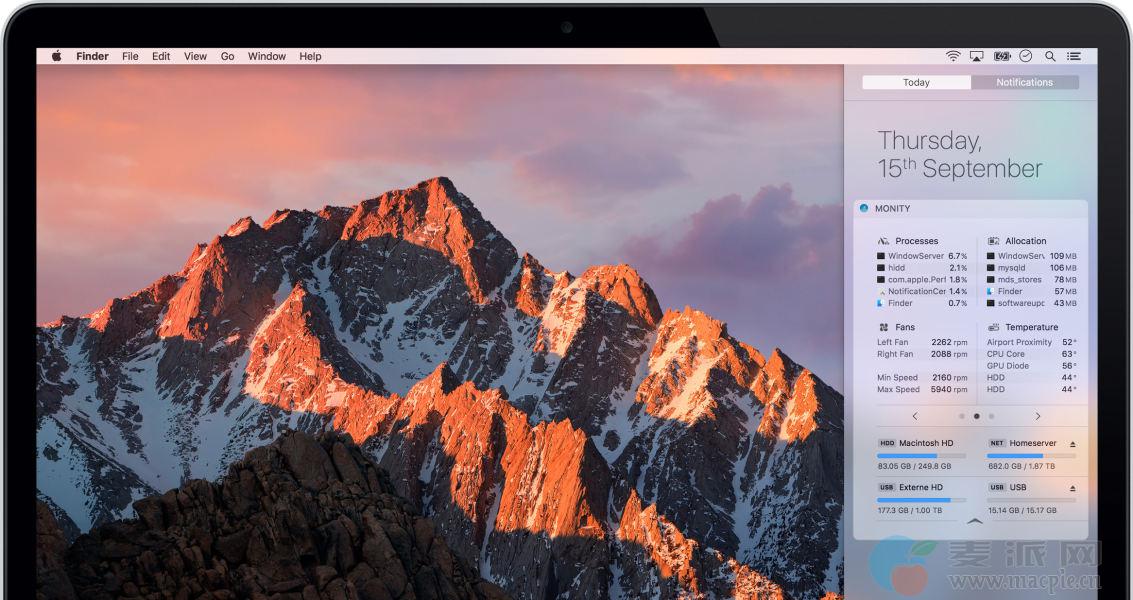This screenshot has width=1133, height=600.
Task: Open Spotlight search magnifier
Action: pos(1050,56)
